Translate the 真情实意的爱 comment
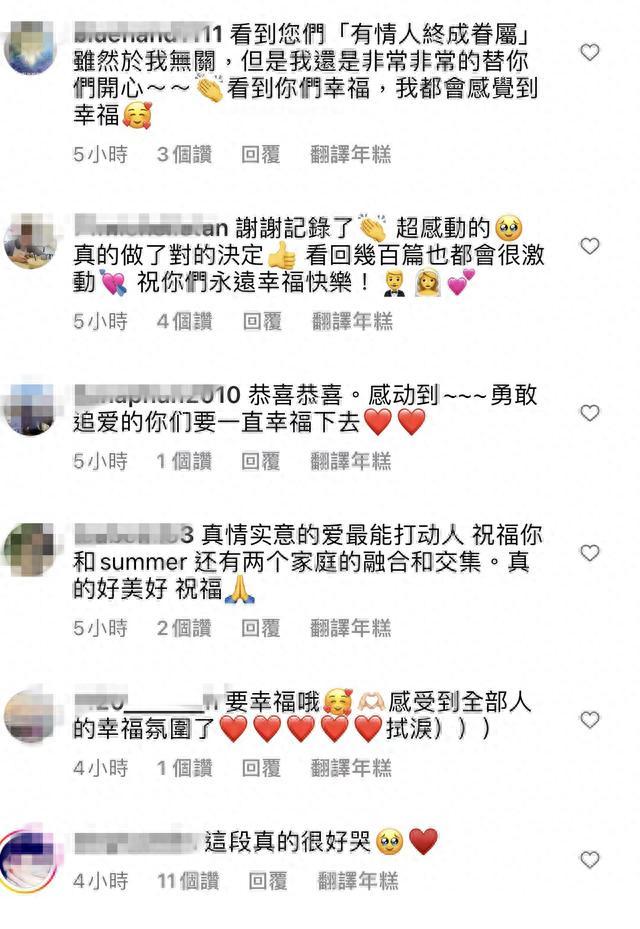 point(351,629)
